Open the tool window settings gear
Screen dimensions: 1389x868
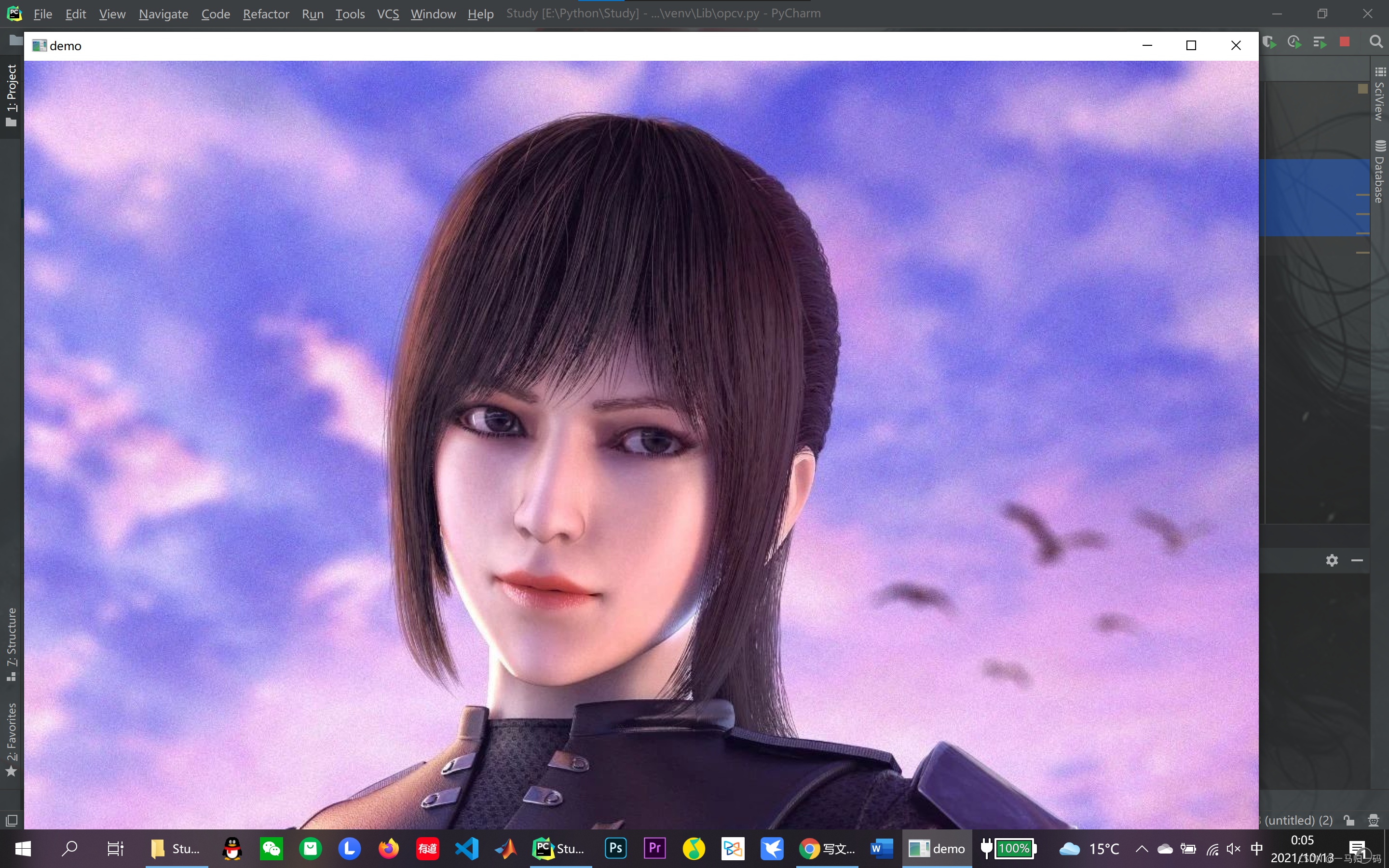tap(1332, 560)
